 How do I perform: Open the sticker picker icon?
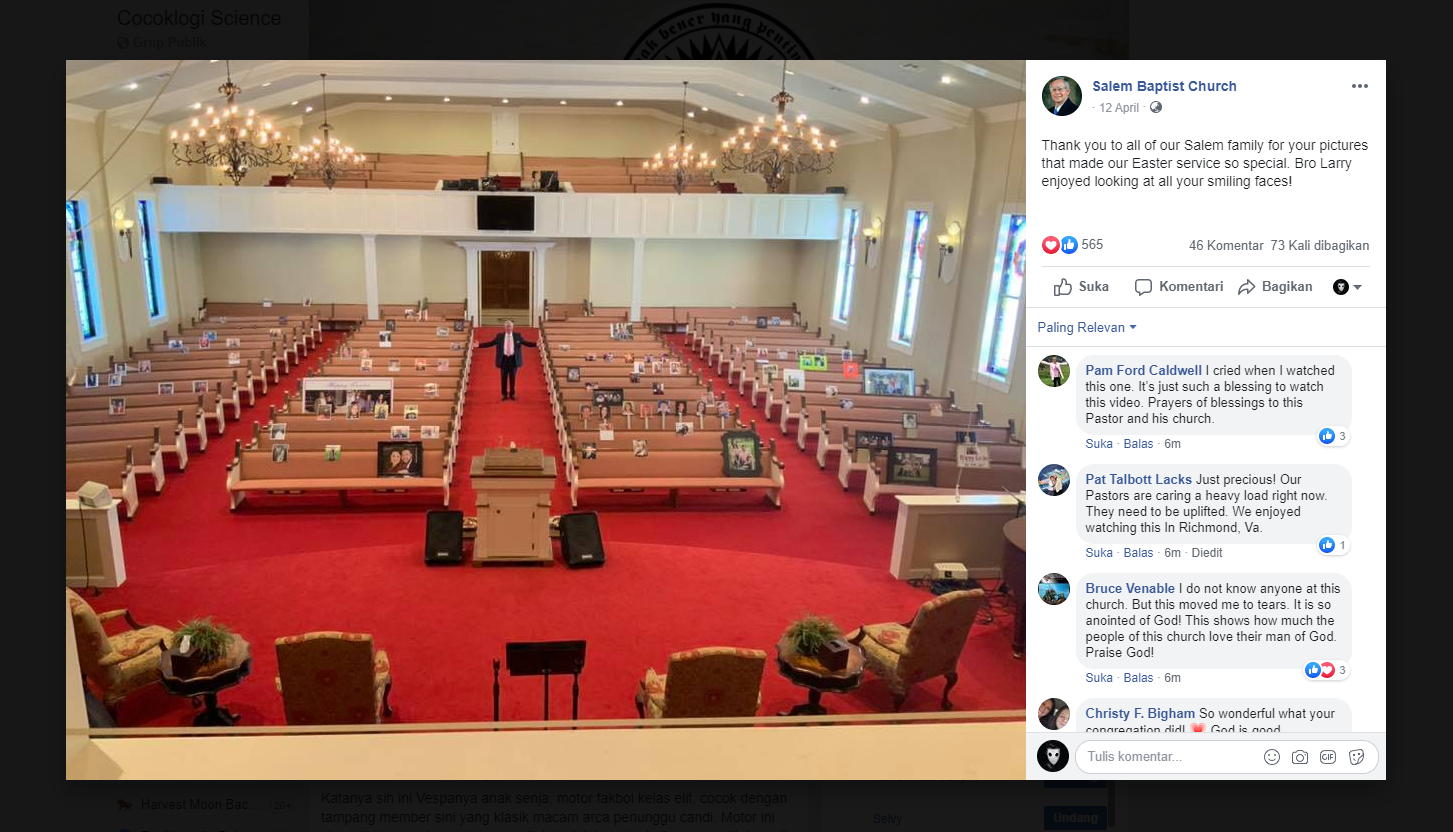[x=1357, y=757]
